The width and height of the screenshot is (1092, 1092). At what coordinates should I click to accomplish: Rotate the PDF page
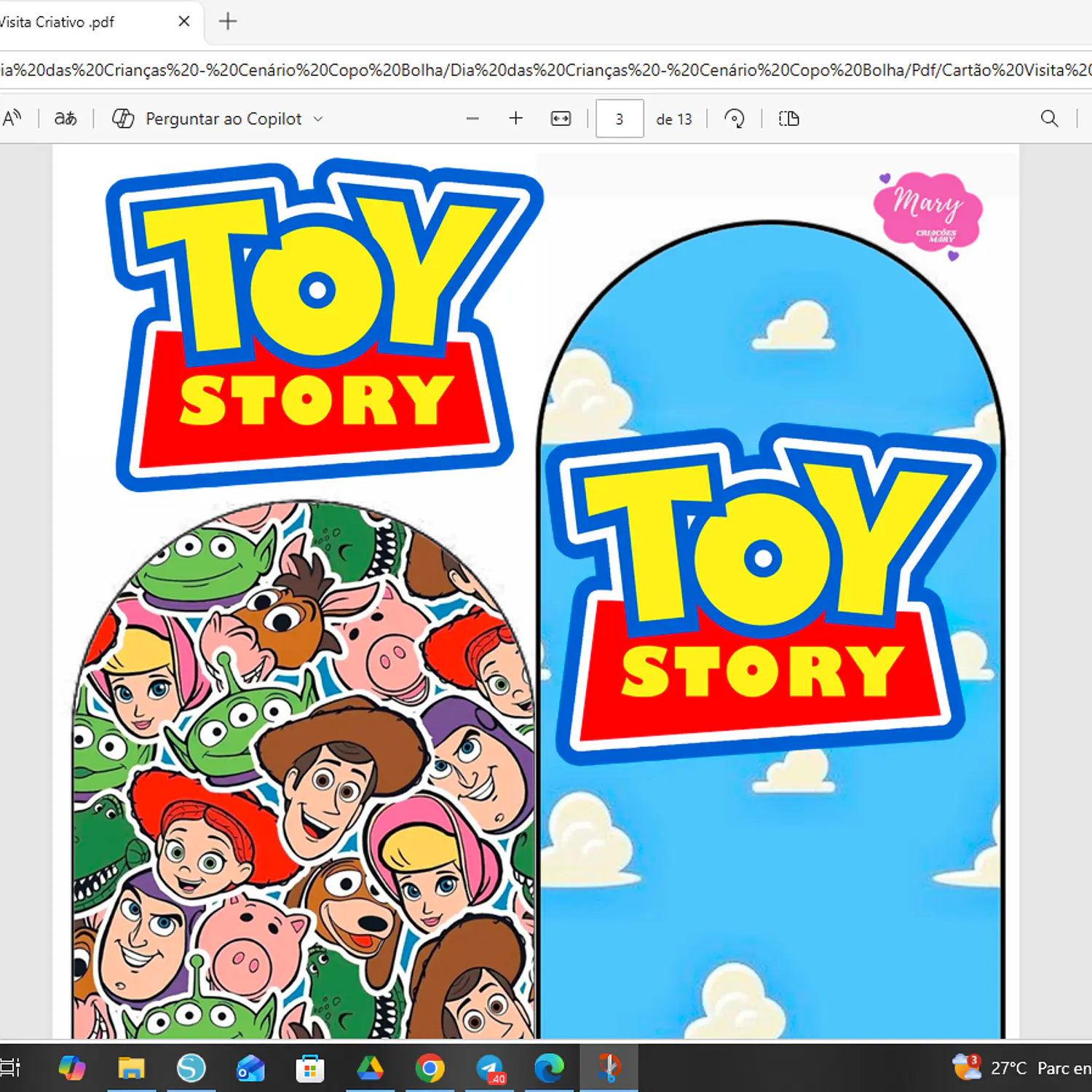(734, 119)
